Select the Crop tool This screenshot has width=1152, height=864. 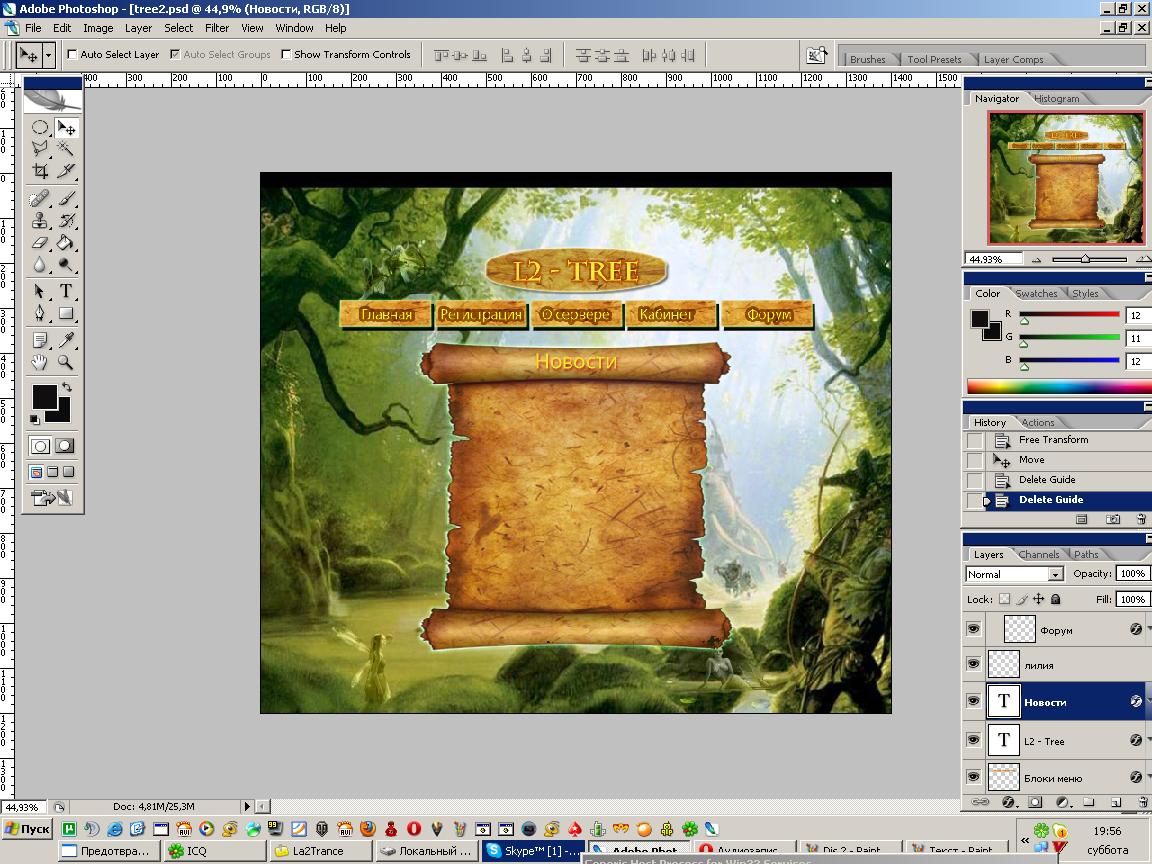(40, 171)
